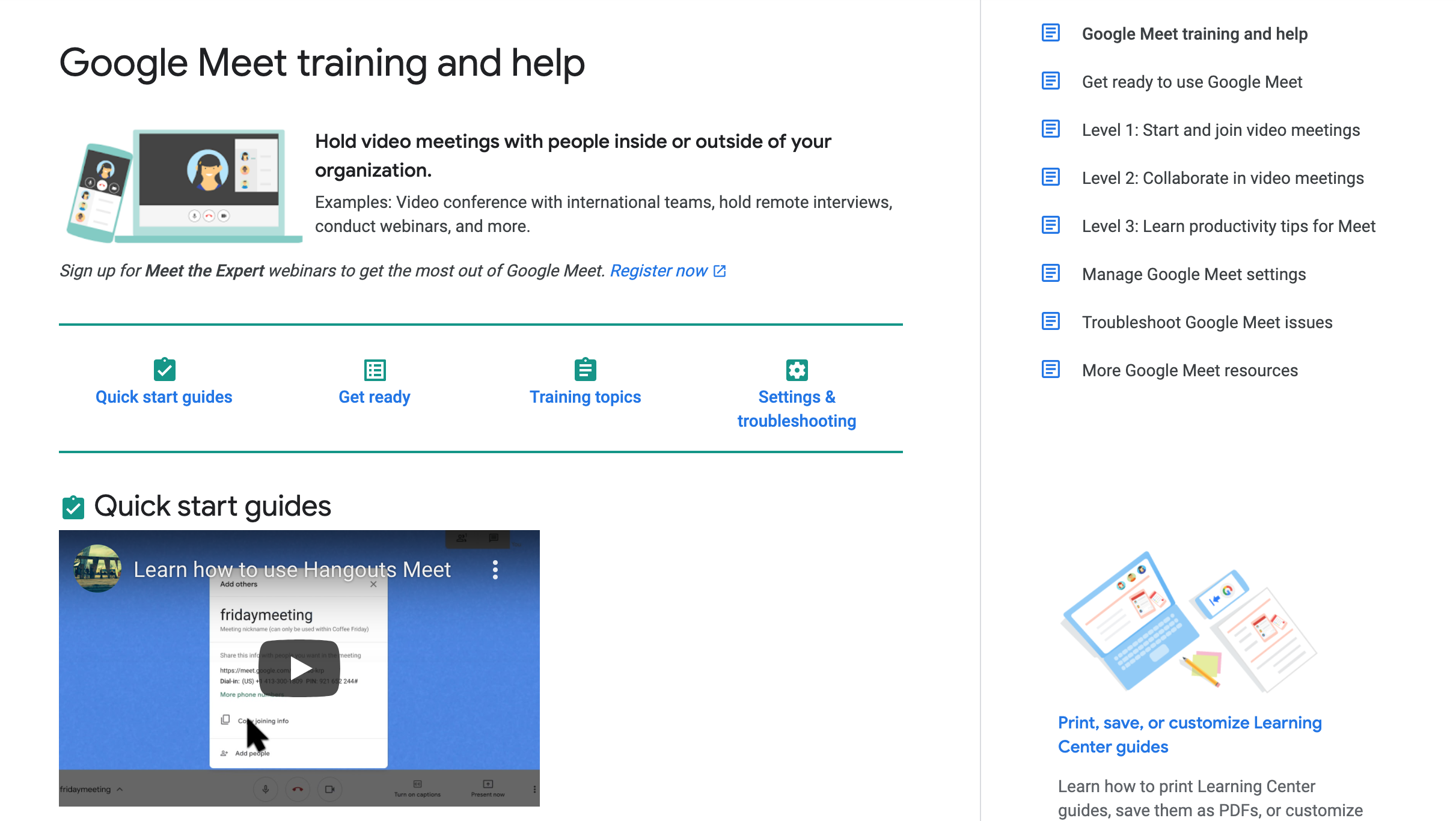Open Troubleshoot Google Meet issues in sidebar
The width and height of the screenshot is (1456, 821).
pyautogui.click(x=1207, y=322)
